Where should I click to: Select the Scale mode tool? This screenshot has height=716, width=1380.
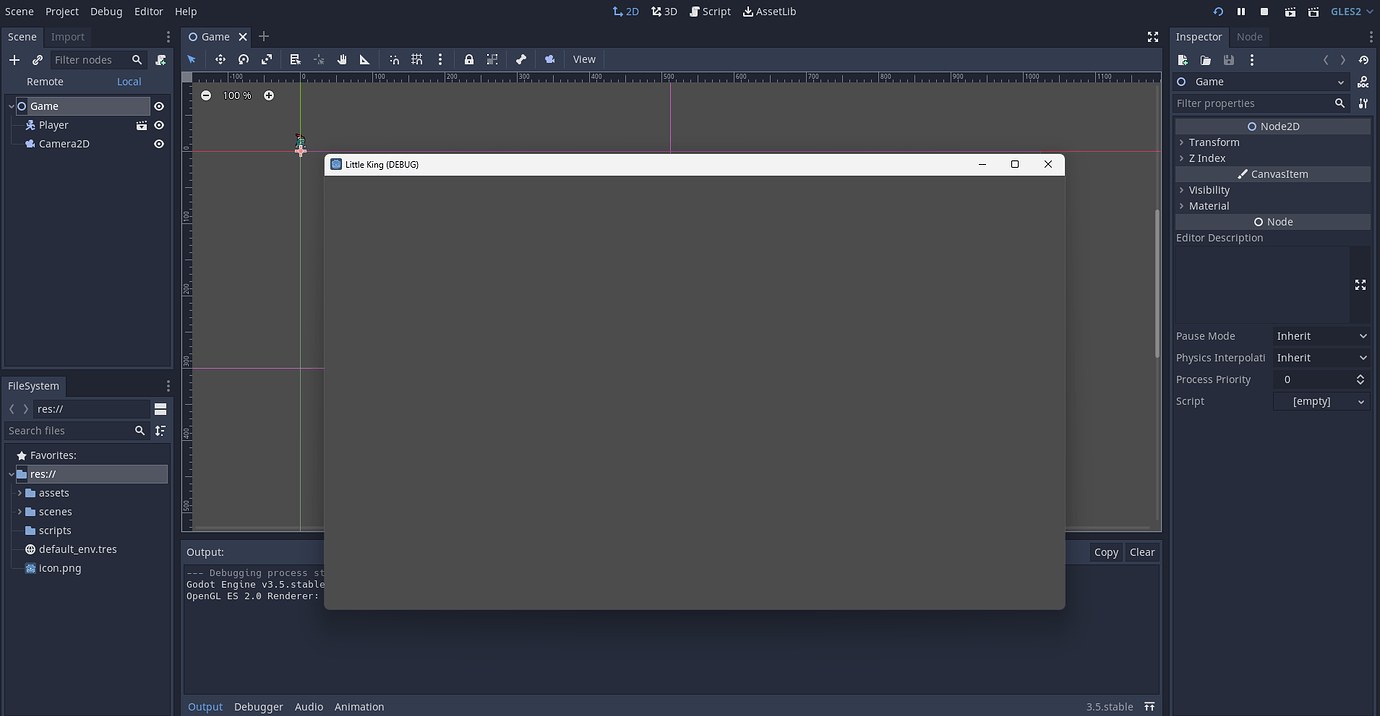click(x=267, y=59)
